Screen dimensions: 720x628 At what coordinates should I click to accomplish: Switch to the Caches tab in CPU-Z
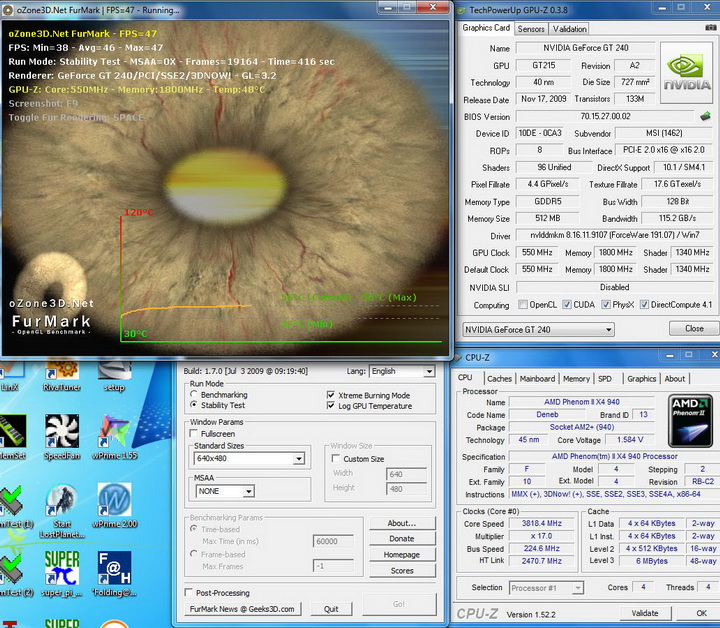pyautogui.click(x=499, y=379)
